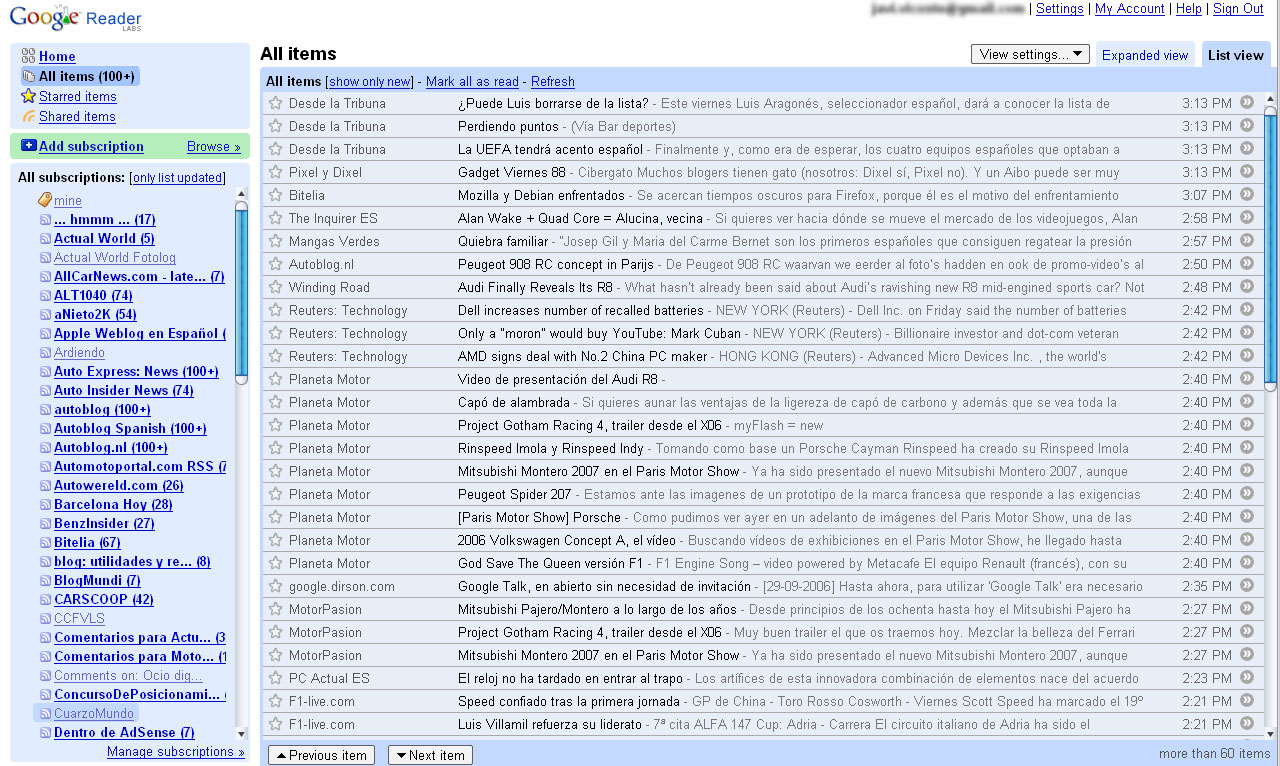
Task: Star 'Video de presentación del Audi R8'
Action: [276, 378]
